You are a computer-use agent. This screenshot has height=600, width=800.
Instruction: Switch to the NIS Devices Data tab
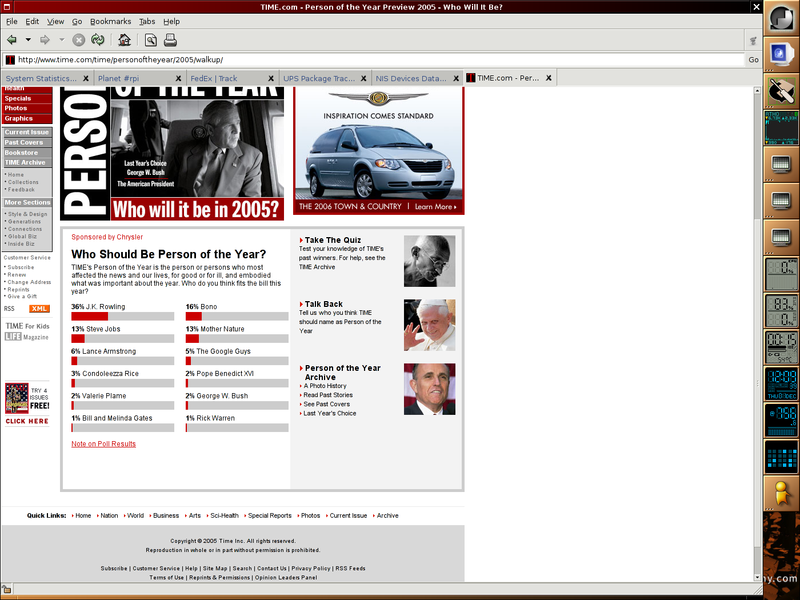point(412,78)
